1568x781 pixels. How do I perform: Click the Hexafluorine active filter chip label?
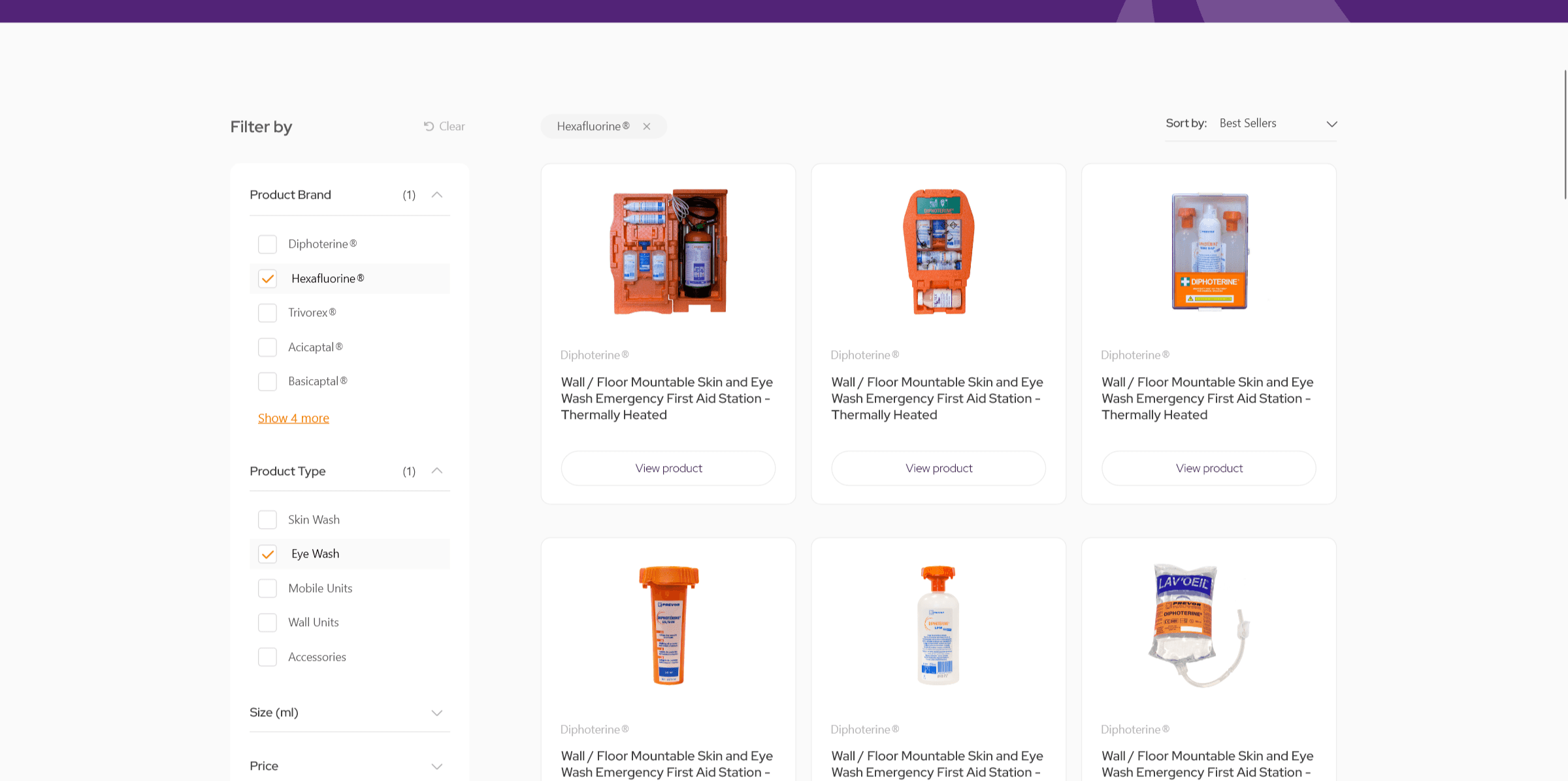tap(593, 127)
